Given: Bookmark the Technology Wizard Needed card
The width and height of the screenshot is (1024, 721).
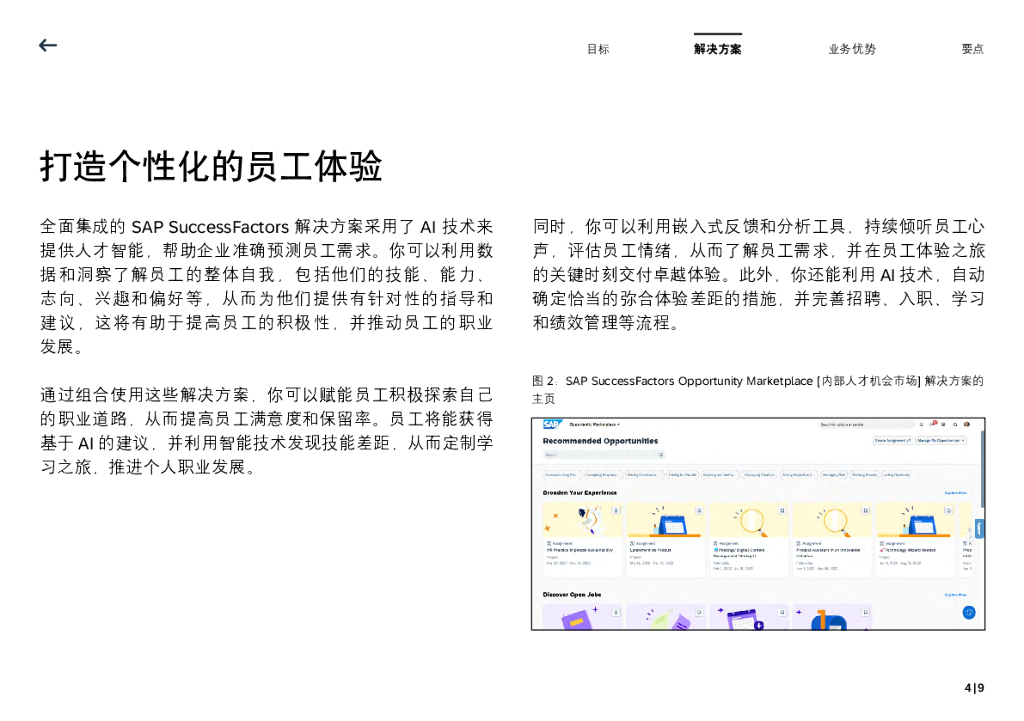Looking at the screenshot, I should click(948, 511).
